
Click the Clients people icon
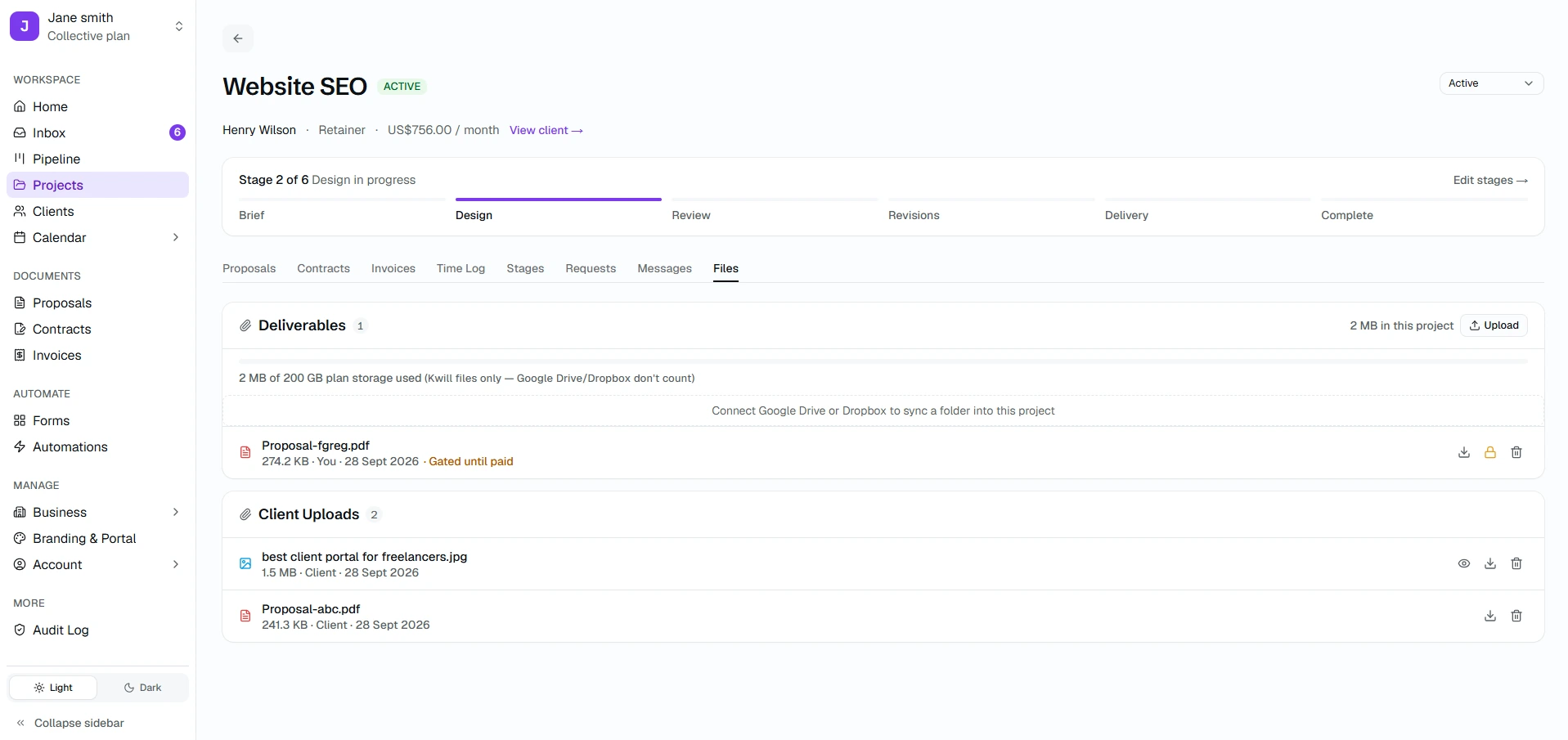[x=20, y=211]
